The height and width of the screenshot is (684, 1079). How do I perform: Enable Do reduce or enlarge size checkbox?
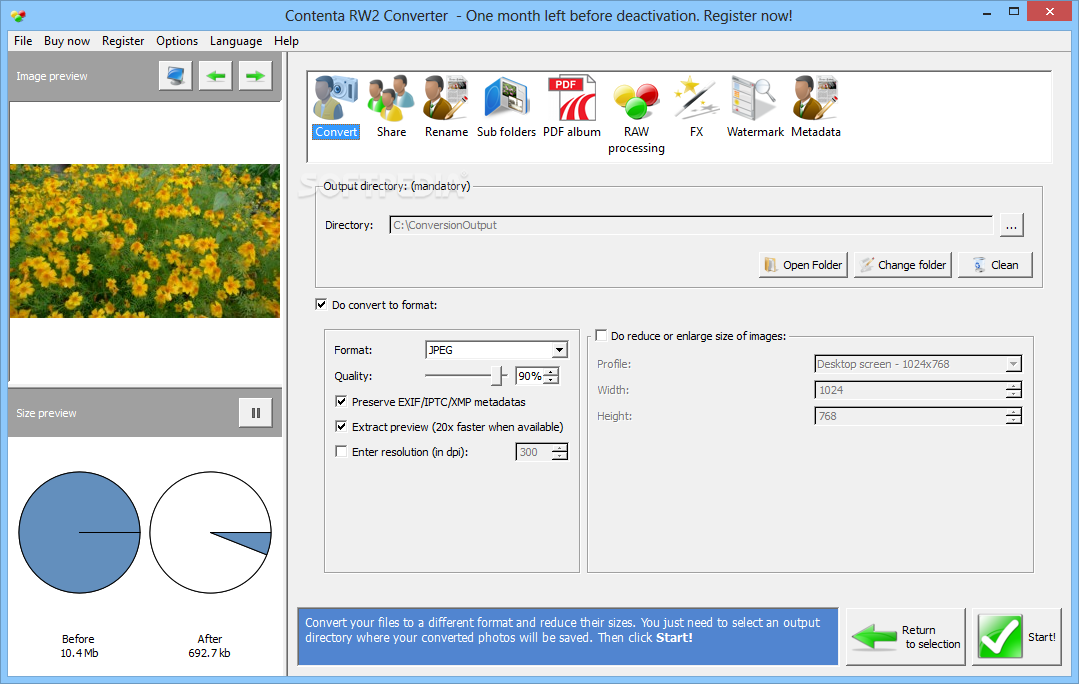click(601, 335)
